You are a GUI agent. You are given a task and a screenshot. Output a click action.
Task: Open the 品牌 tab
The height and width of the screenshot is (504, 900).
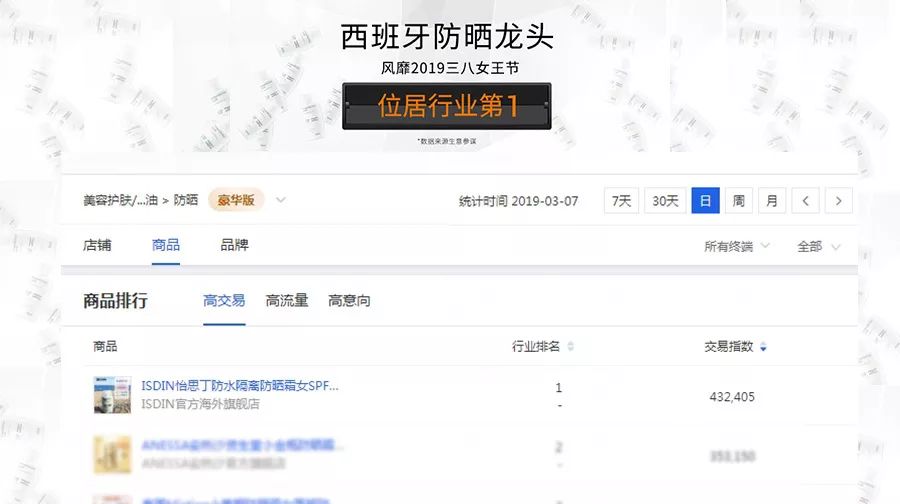(234, 245)
